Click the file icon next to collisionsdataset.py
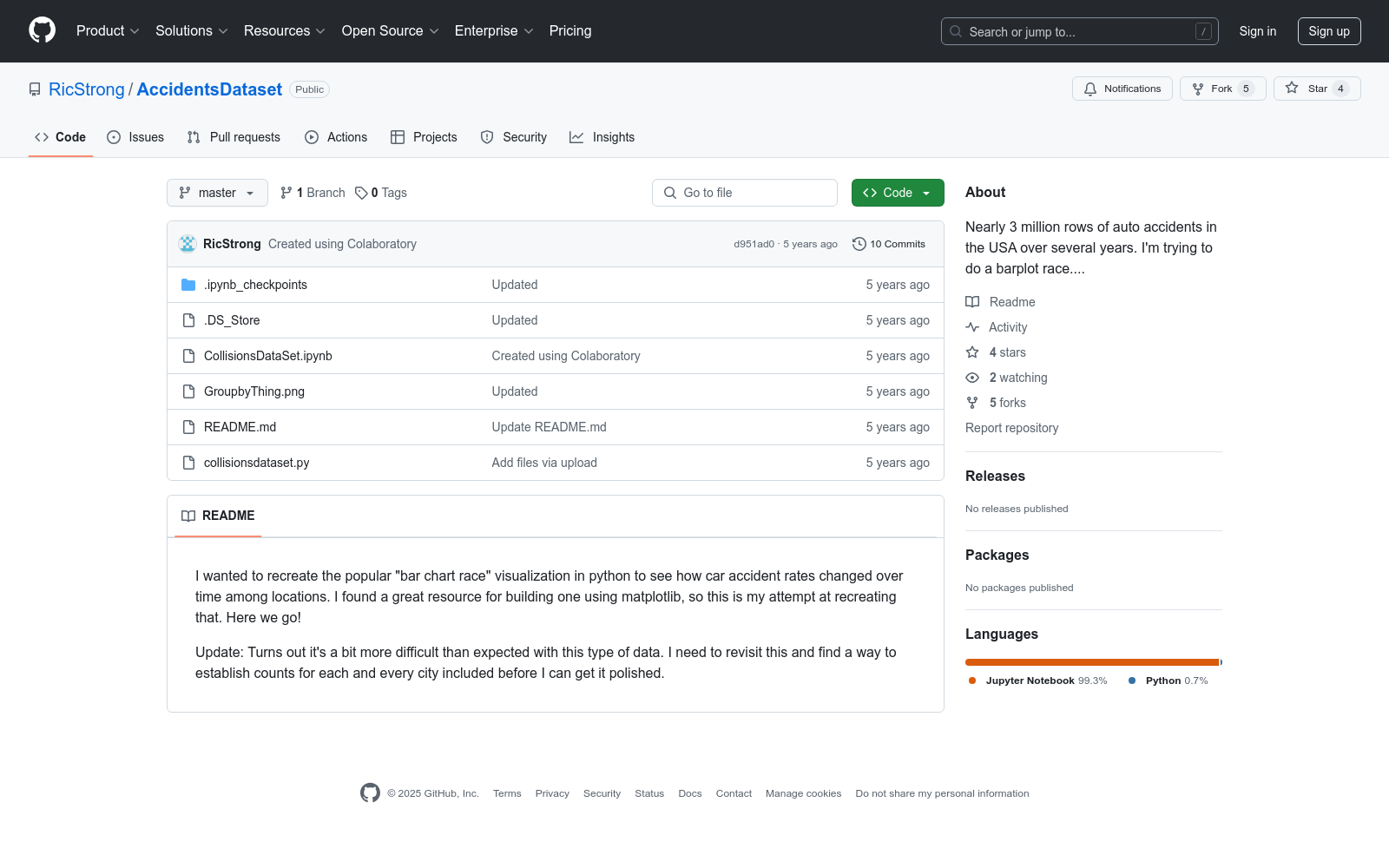 tap(188, 463)
